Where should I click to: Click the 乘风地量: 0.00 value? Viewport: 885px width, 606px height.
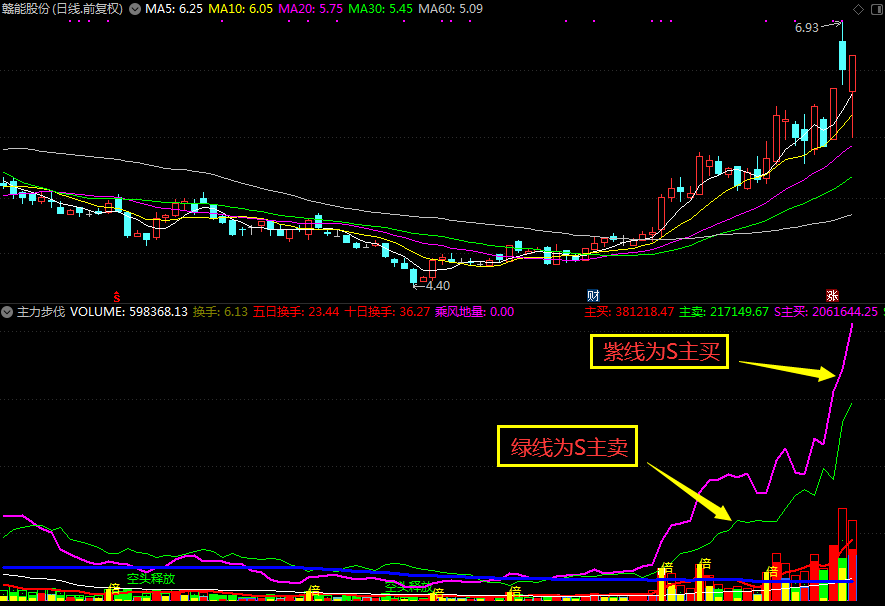[x=475, y=312]
